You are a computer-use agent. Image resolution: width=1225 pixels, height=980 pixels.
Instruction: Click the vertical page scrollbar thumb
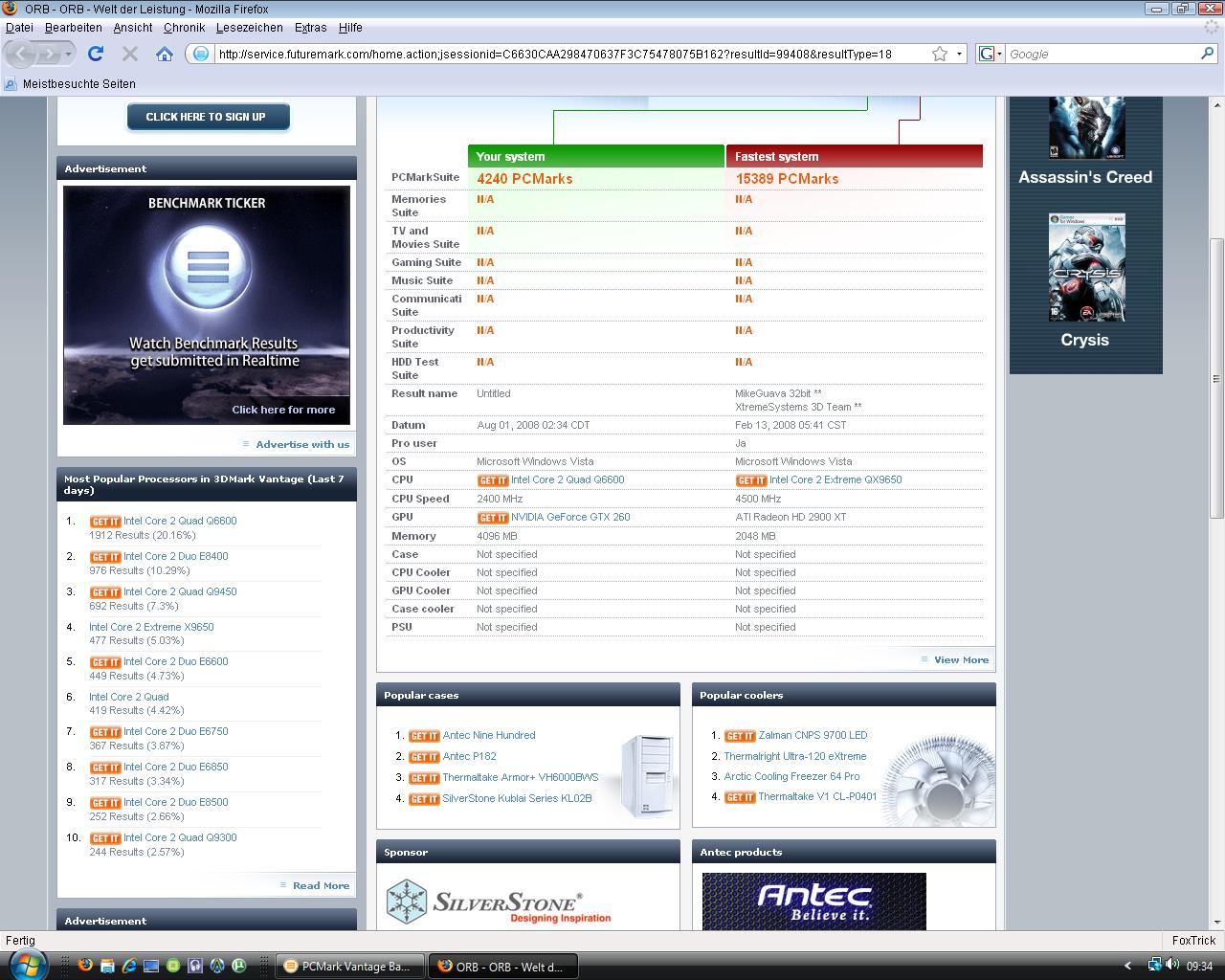point(1216,378)
